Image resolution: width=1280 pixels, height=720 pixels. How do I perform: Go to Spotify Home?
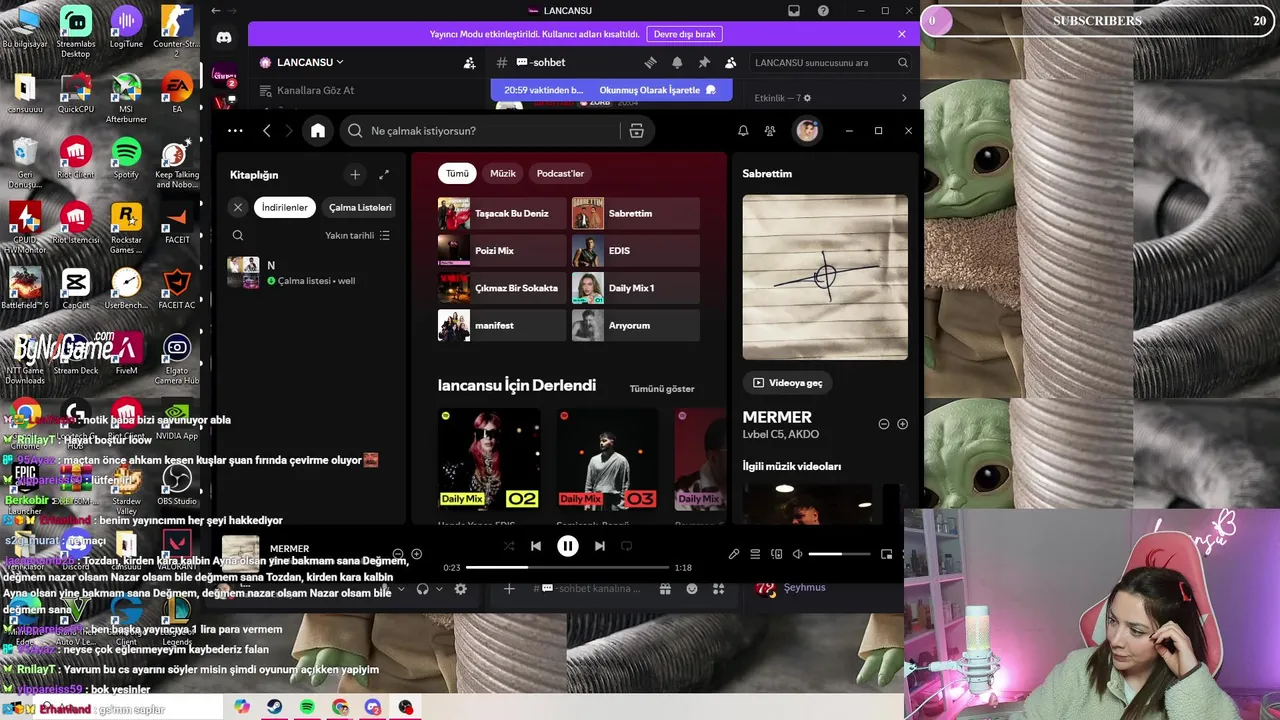tap(318, 131)
